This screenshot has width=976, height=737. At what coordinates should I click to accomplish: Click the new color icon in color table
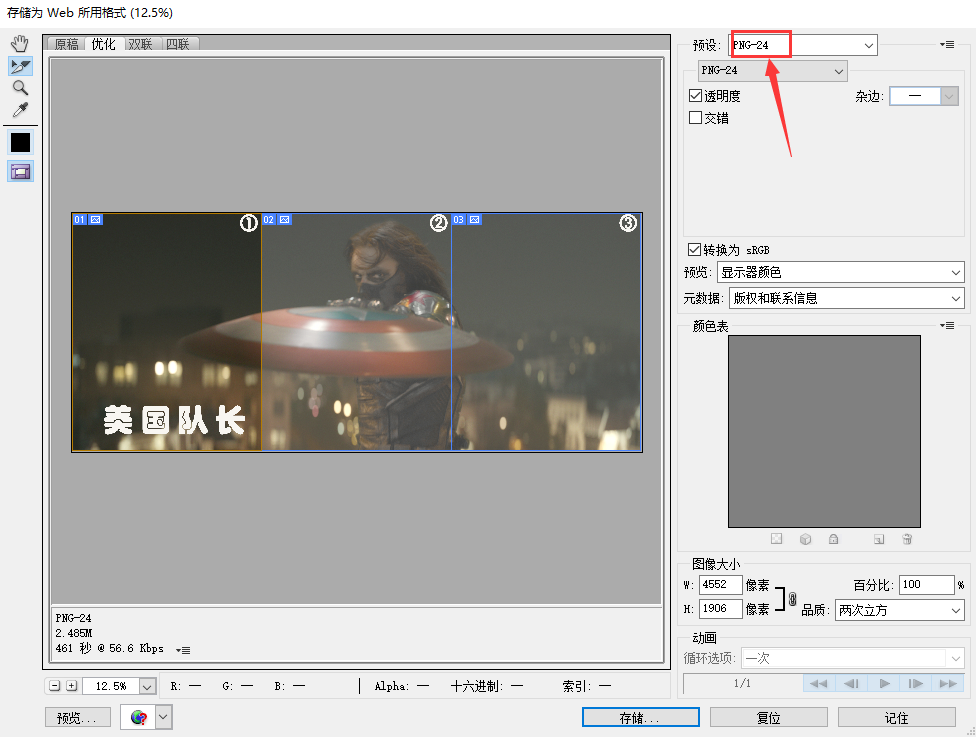[x=879, y=539]
